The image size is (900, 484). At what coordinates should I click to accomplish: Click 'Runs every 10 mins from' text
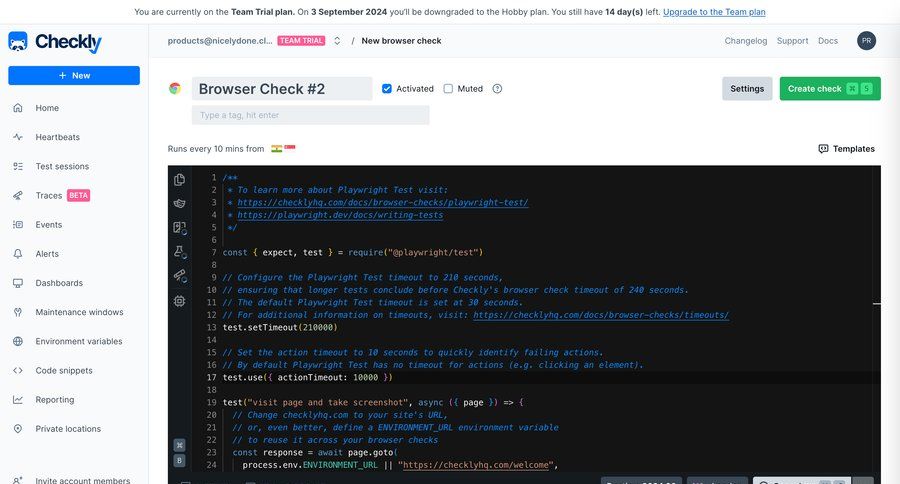pos(216,149)
